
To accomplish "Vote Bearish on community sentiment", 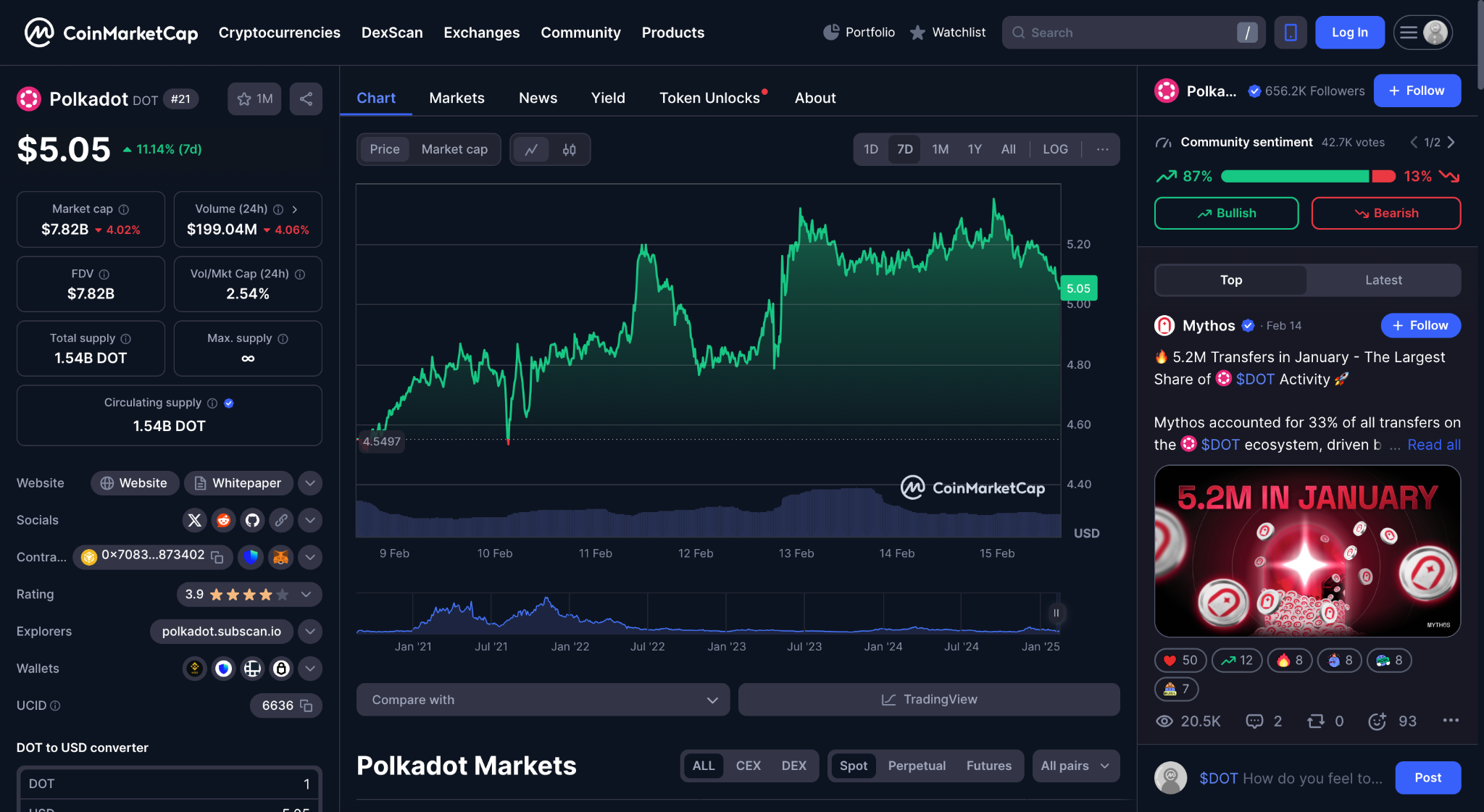I will pyautogui.click(x=1386, y=213).
